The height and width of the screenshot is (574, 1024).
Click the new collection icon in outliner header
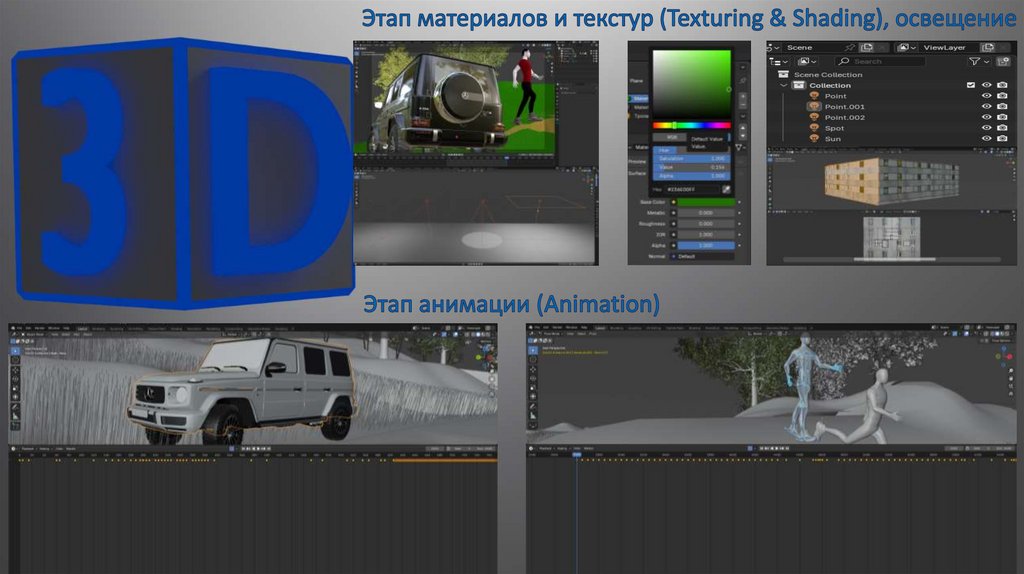click(1003, 61)
